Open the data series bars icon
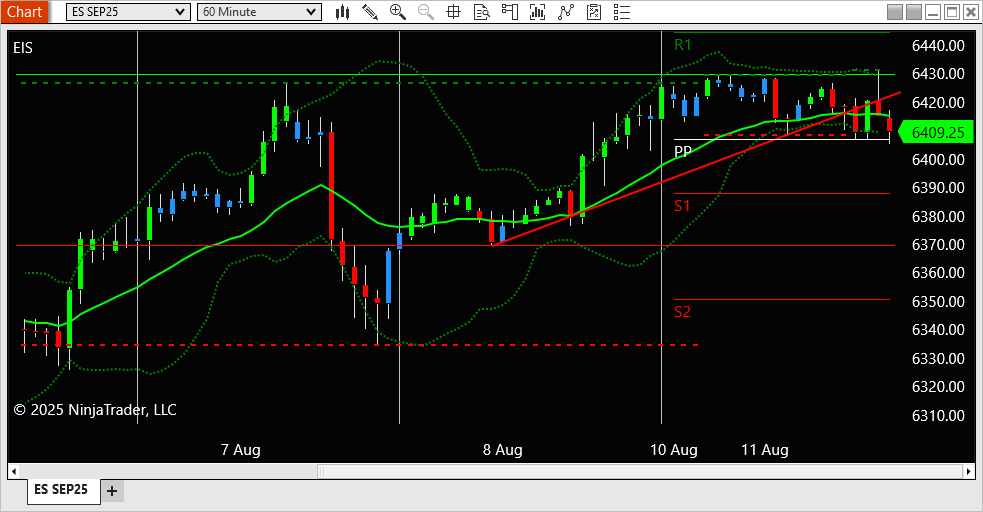The image size is (983, 512). (537, 12)
